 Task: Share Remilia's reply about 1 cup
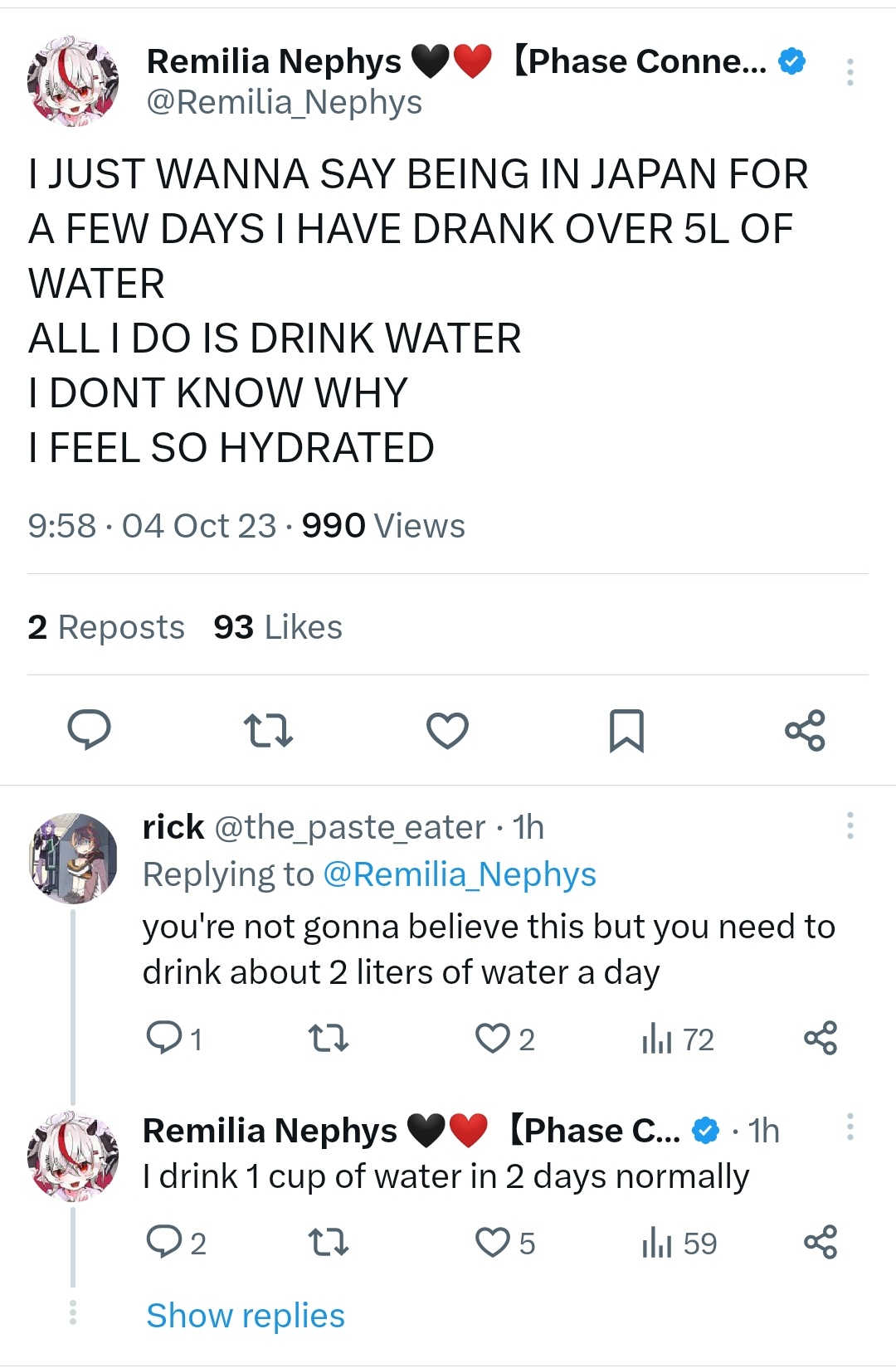pyautogui.click(x=821, y=1243)
